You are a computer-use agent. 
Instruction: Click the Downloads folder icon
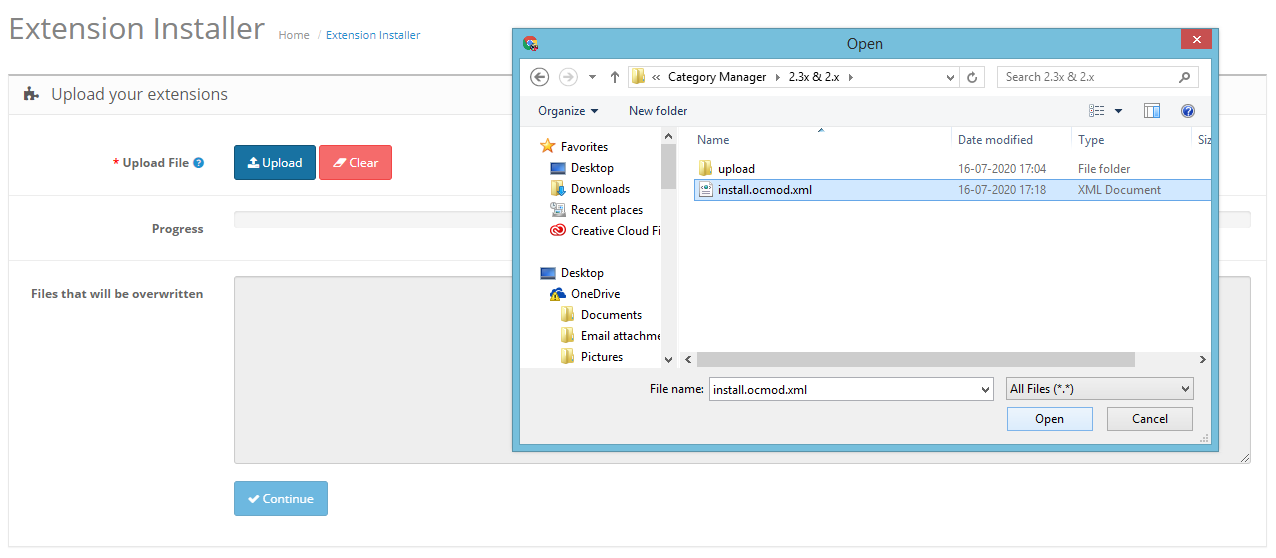[x=558, y=189]
